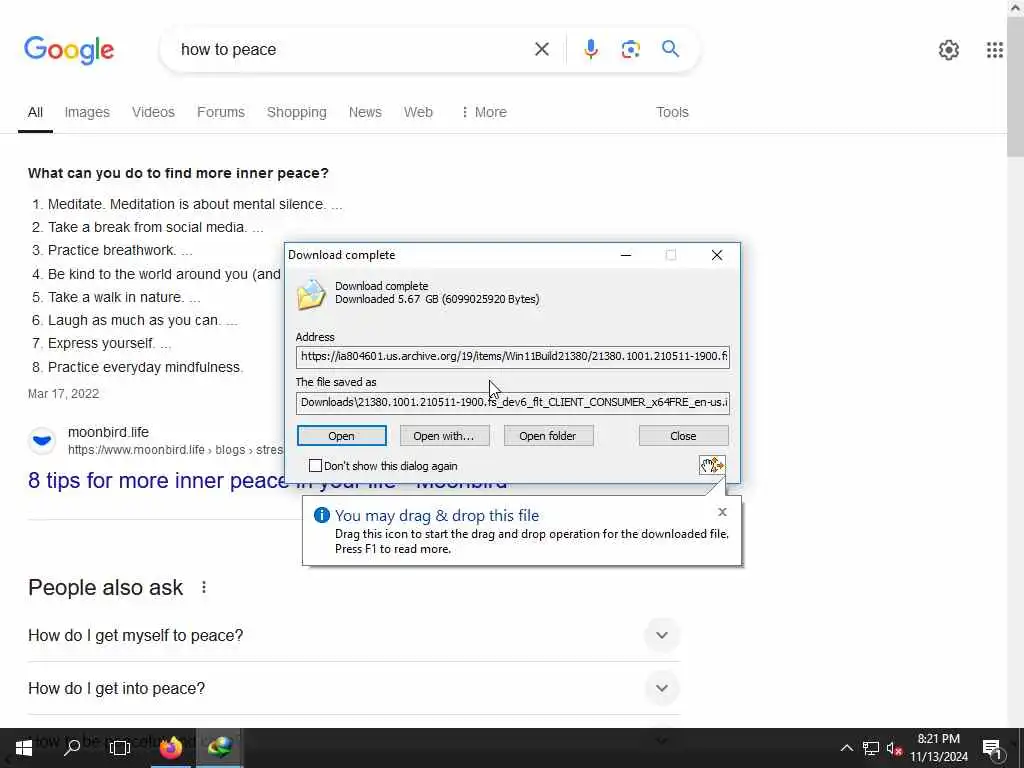Click the 'Mar 17, 2022' date text

point(63,394)
